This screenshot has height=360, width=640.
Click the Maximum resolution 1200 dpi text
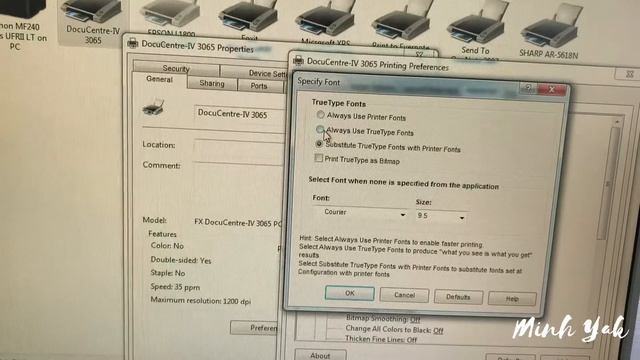pos(200,301)
